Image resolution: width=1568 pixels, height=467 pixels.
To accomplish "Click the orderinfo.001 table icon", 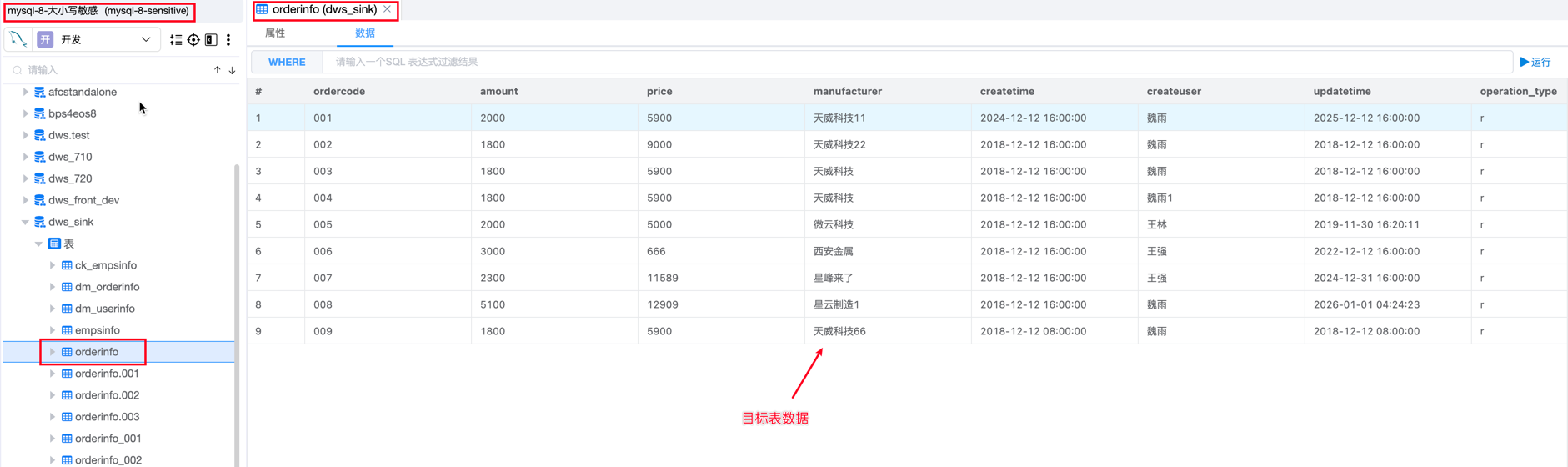I will [67, 374].
